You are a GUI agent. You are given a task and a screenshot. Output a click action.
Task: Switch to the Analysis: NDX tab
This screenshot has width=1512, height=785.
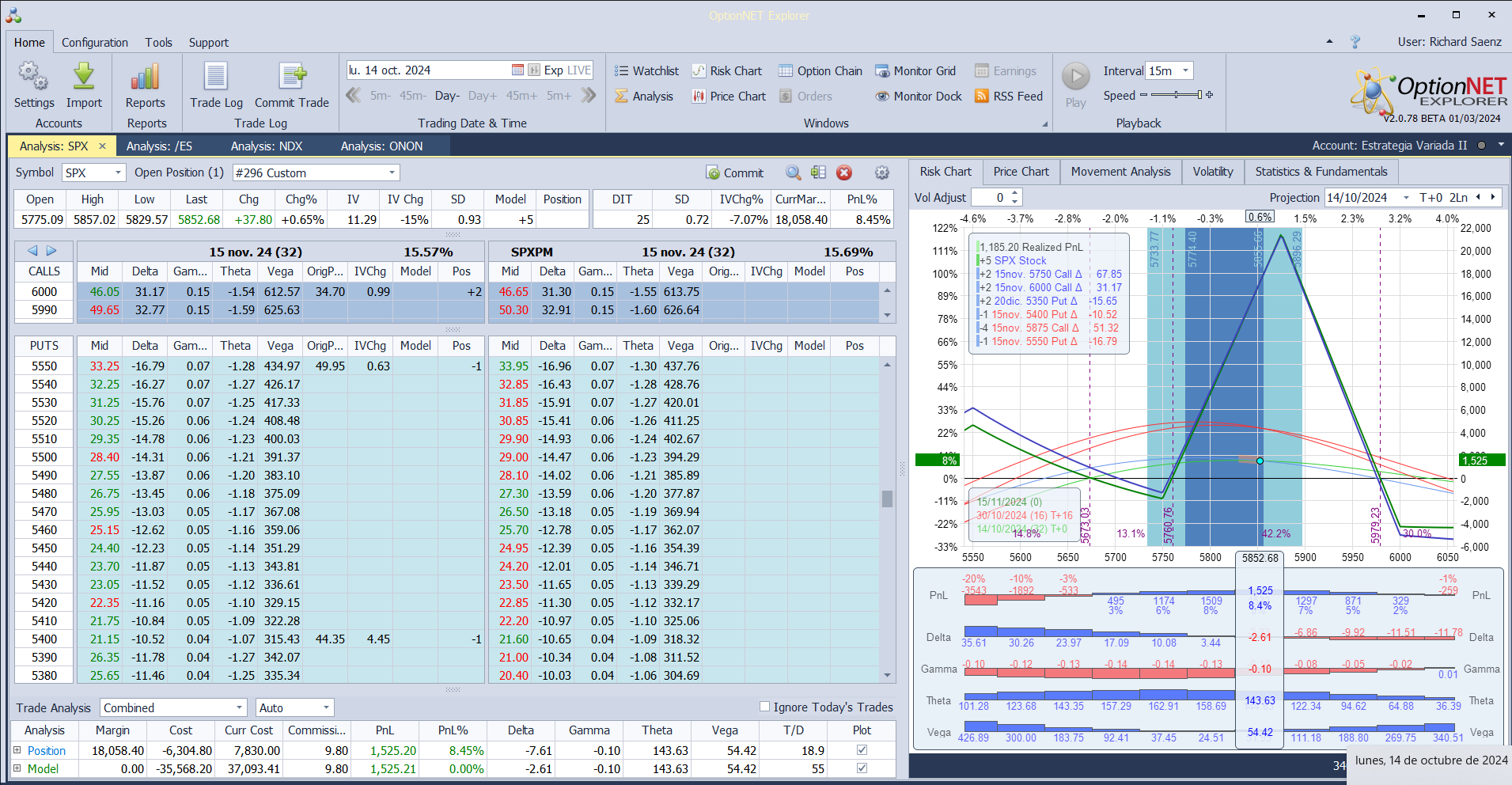267,146
